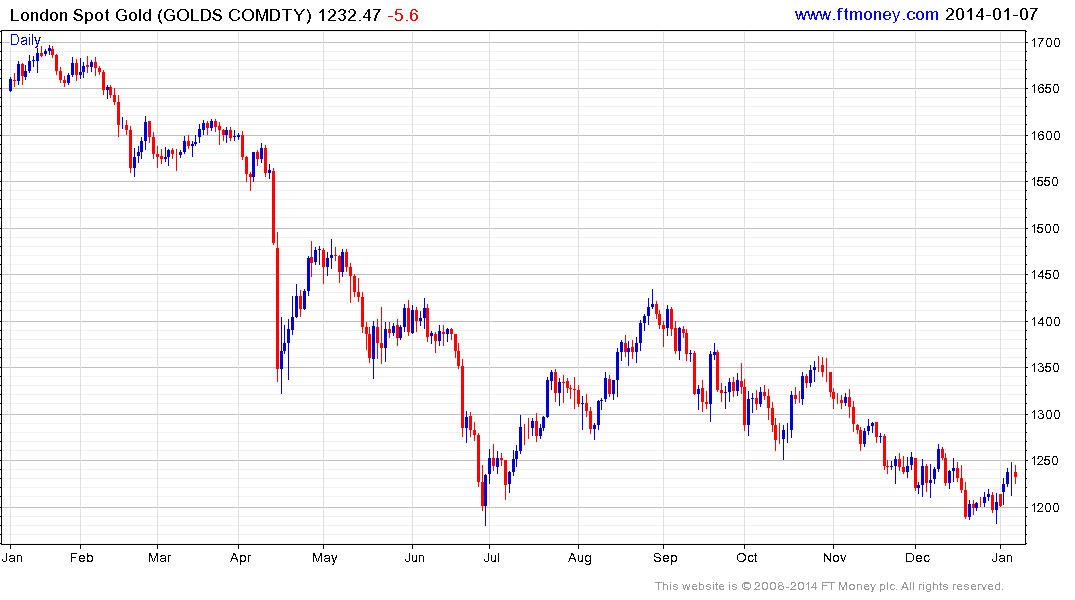This screenshot has height=600, width=1075.
Task: Click the 'Jun' month axis label
Action: (x=415, y=557)
